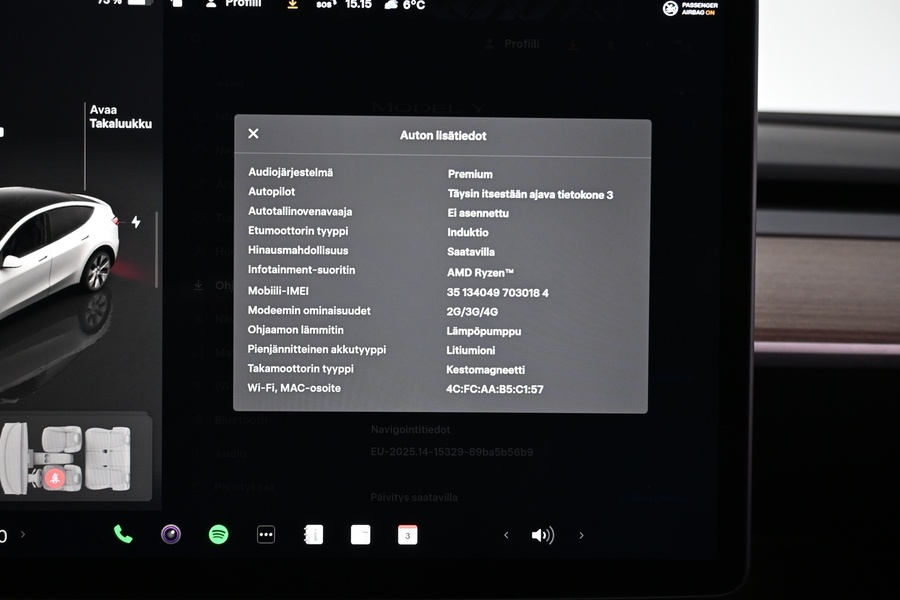Screen dimensions: 900x600
Task: Tap Avaa Takaluukku to open trunk
Action: tap(120, 117)
